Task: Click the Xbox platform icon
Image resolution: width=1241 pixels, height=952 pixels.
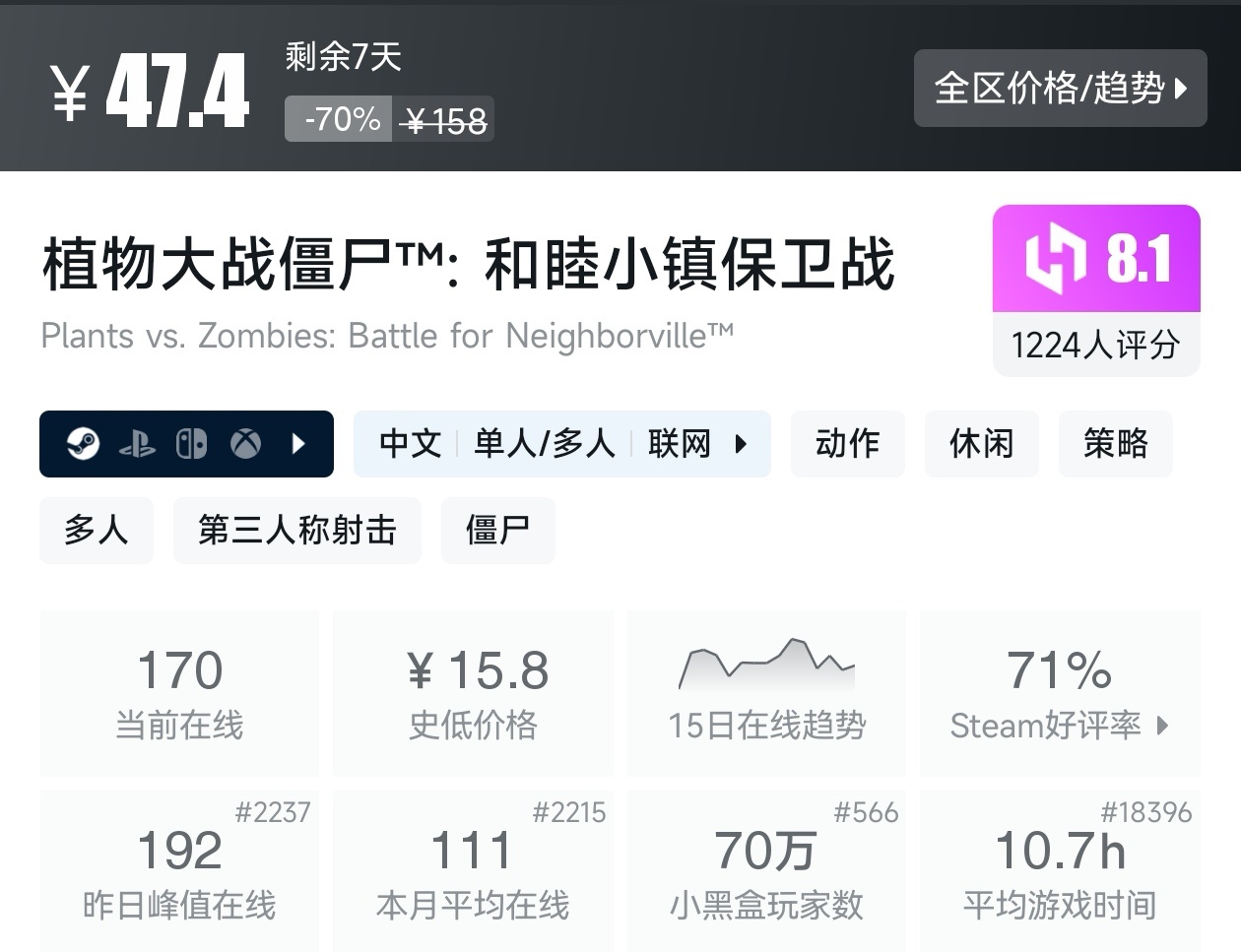Action: pyautogui.click(x=245, y=444)
